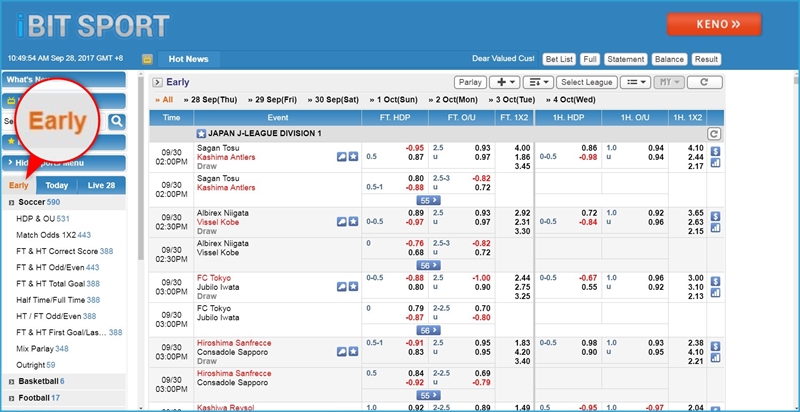Switch to the Live 28 tab
This screenshot has height=412, width=800.
click(101, 185)
